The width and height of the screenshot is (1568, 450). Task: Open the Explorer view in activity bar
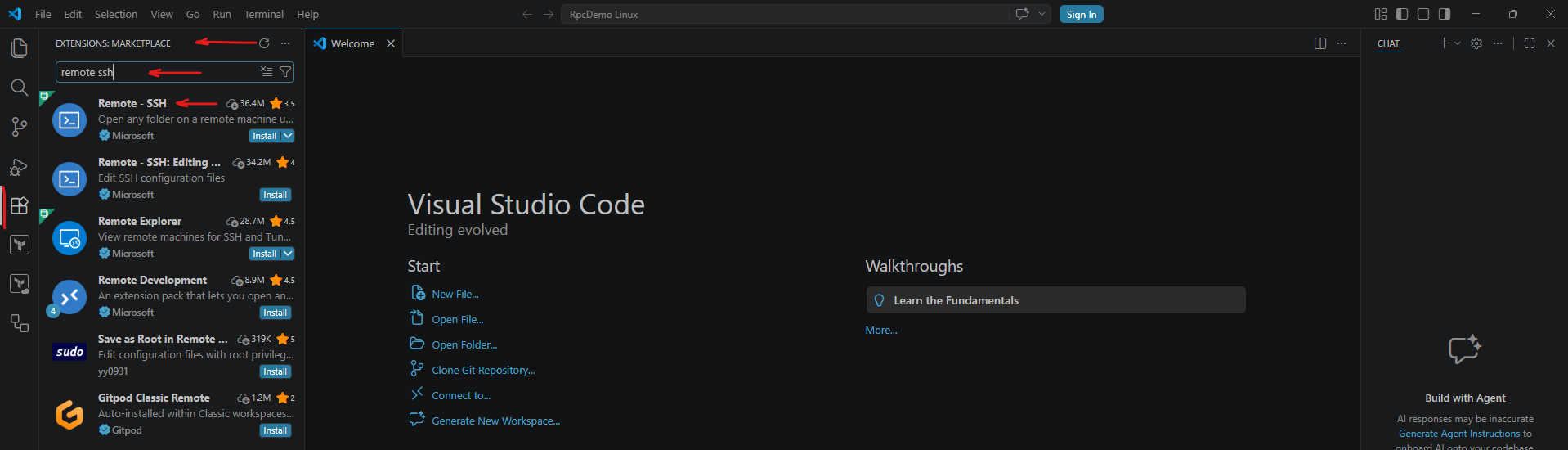coord(19,48)
